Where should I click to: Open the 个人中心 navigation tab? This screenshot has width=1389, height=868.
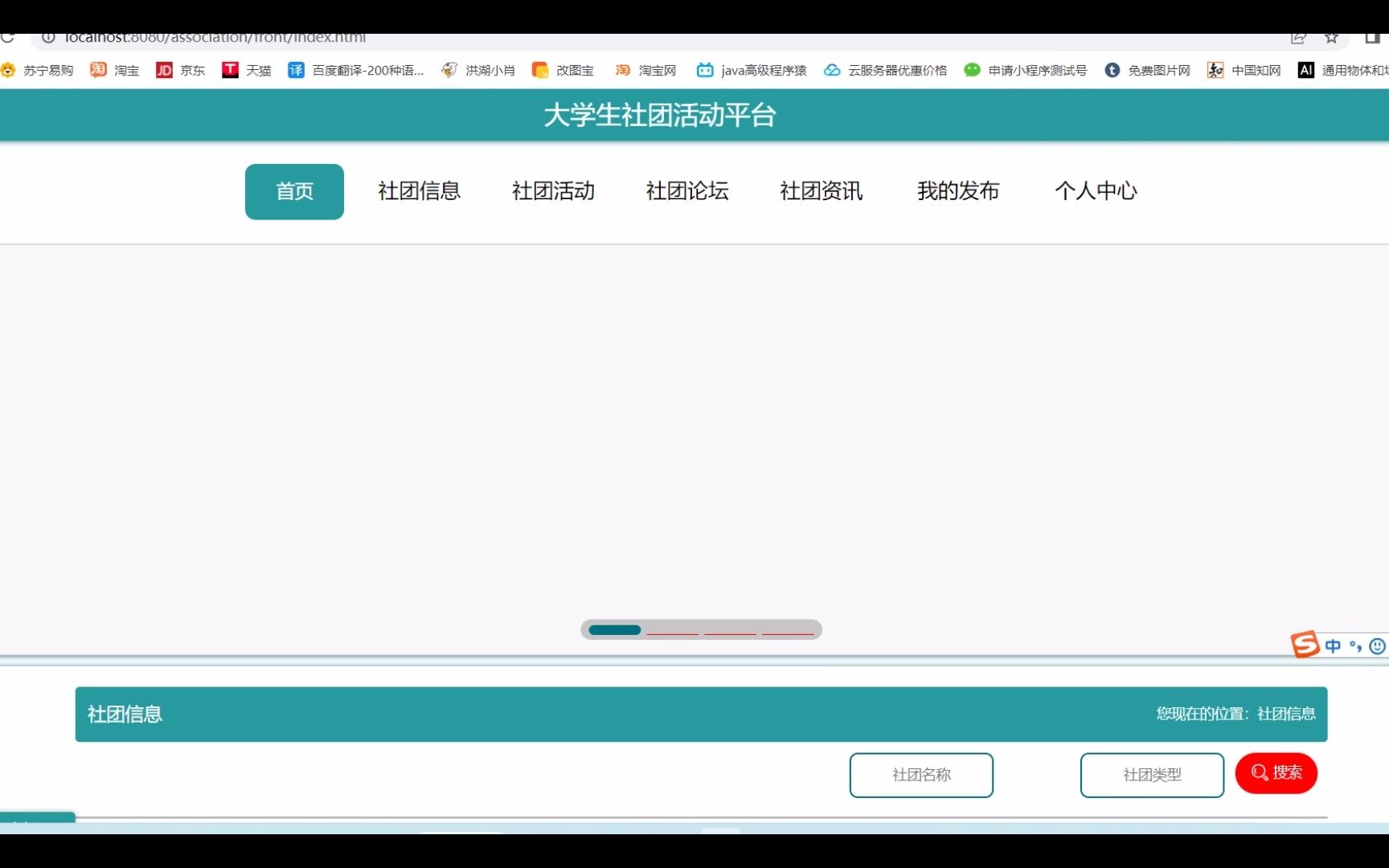pyautogui.click(x=1096, y=191)
